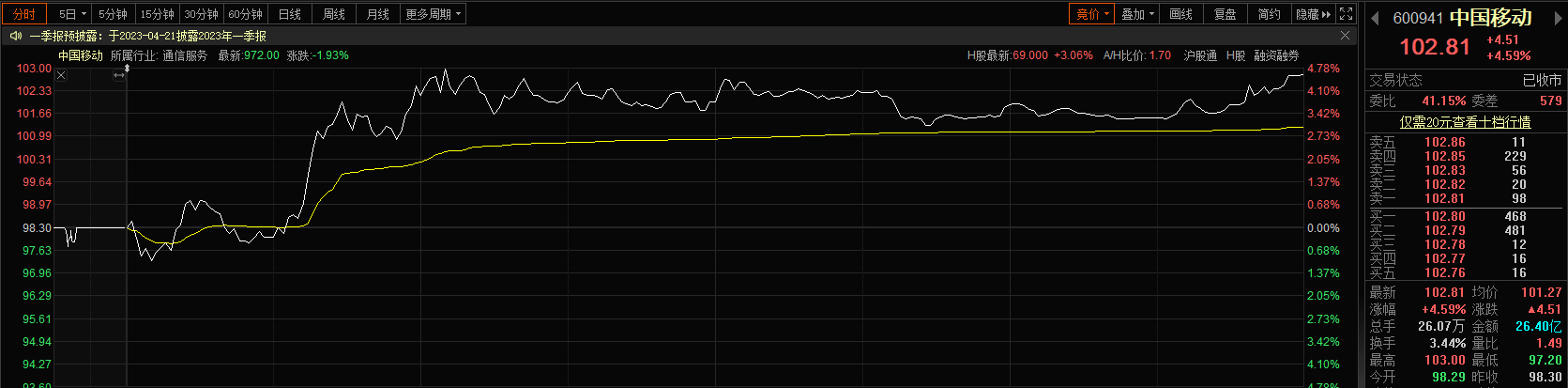Open the 5日 period dropdown
The image size is (1568, 388).
[x=71, y=14]
